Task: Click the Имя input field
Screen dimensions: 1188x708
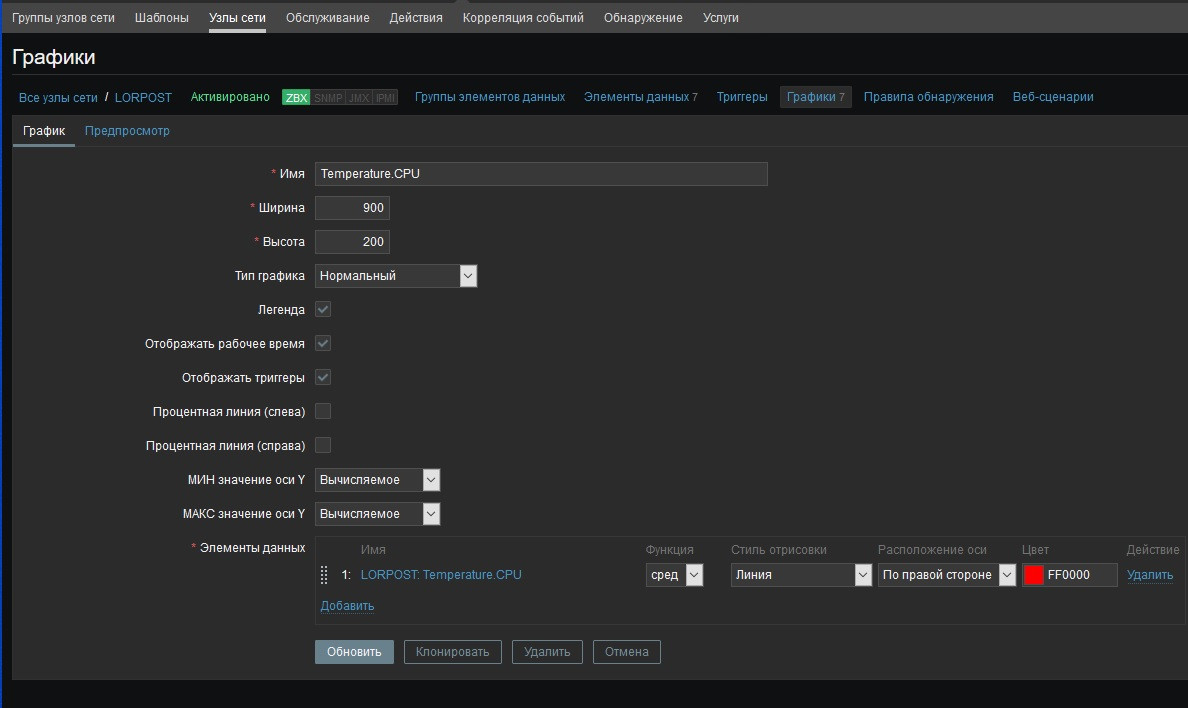Action: [541, 174]
